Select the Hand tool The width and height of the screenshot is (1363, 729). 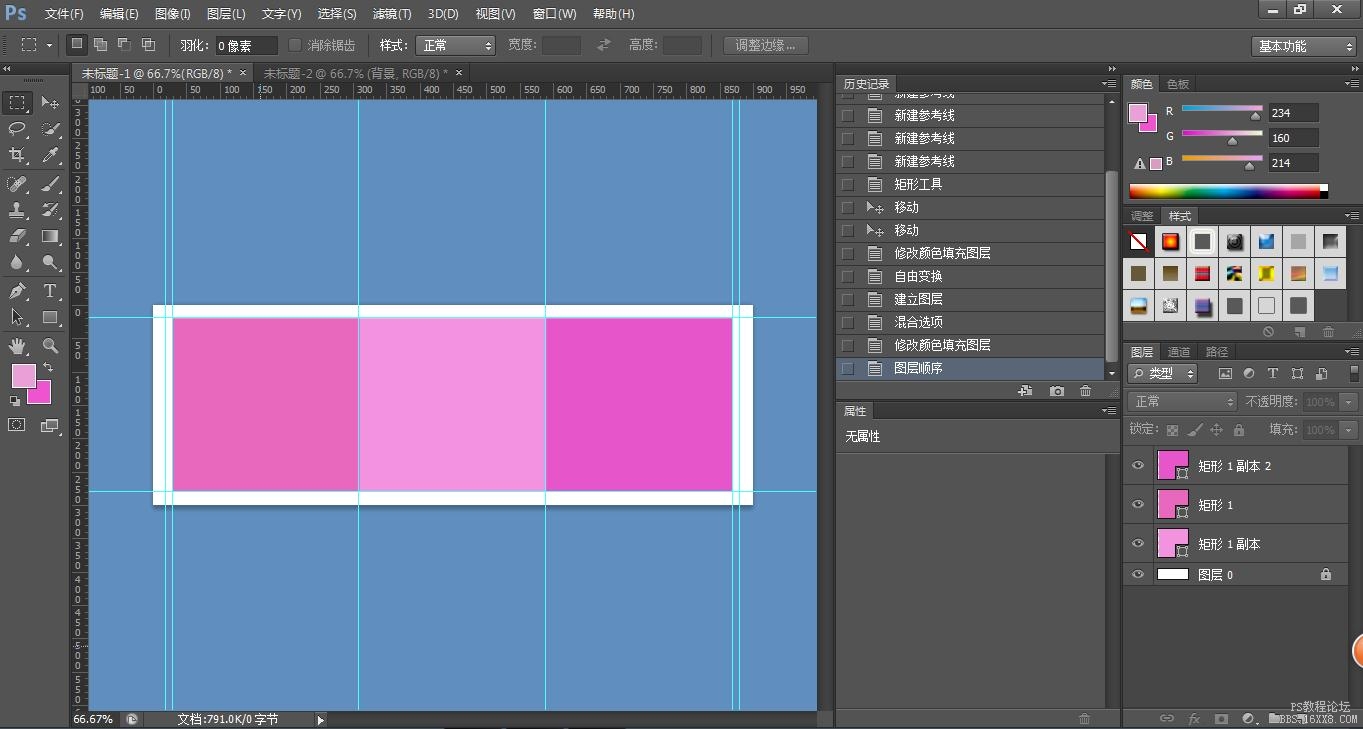point(18,346)
